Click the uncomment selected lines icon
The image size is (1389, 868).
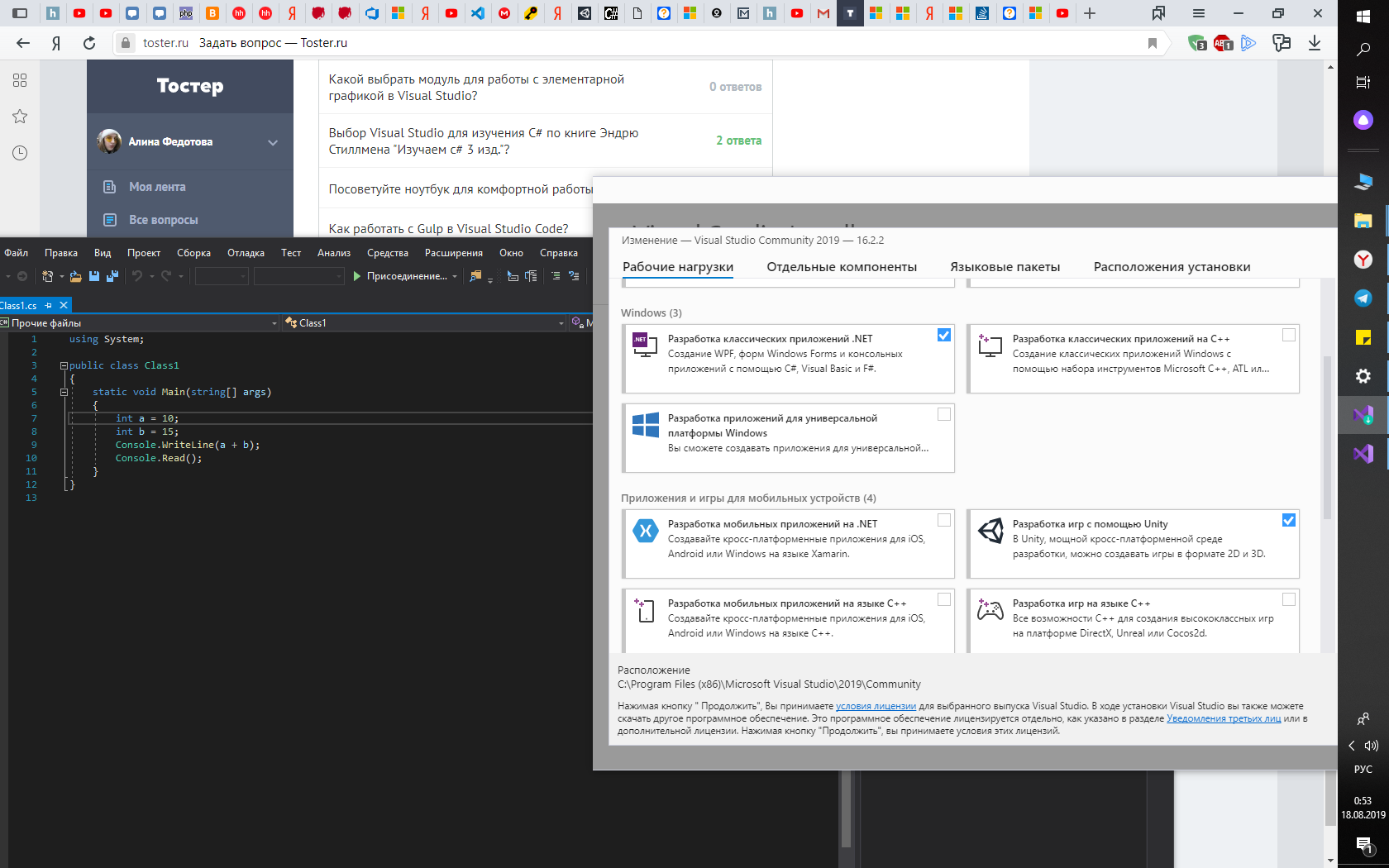(574, 276)
